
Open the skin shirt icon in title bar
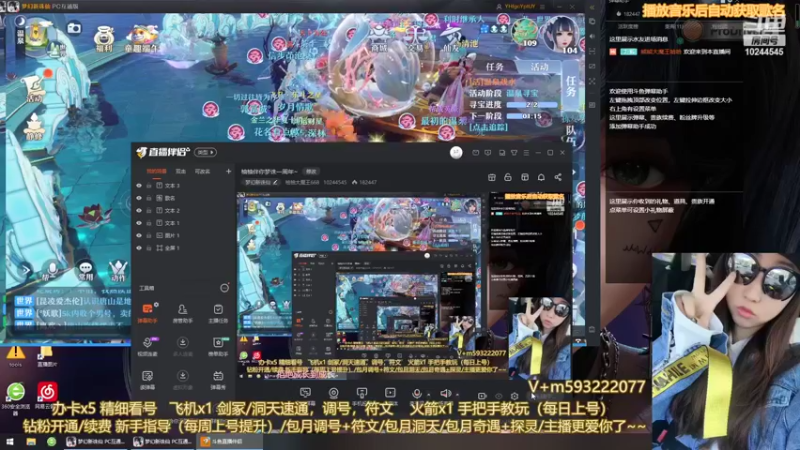tap(514, 153)
